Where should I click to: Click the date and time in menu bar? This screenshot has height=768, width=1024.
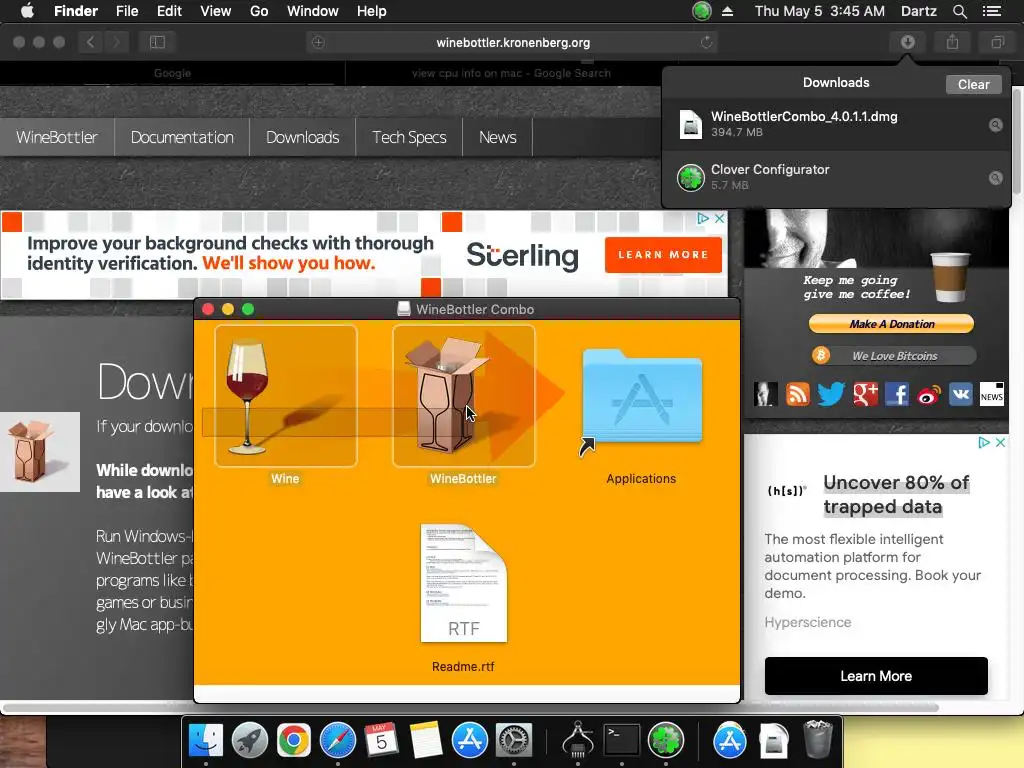coord(820,11)
